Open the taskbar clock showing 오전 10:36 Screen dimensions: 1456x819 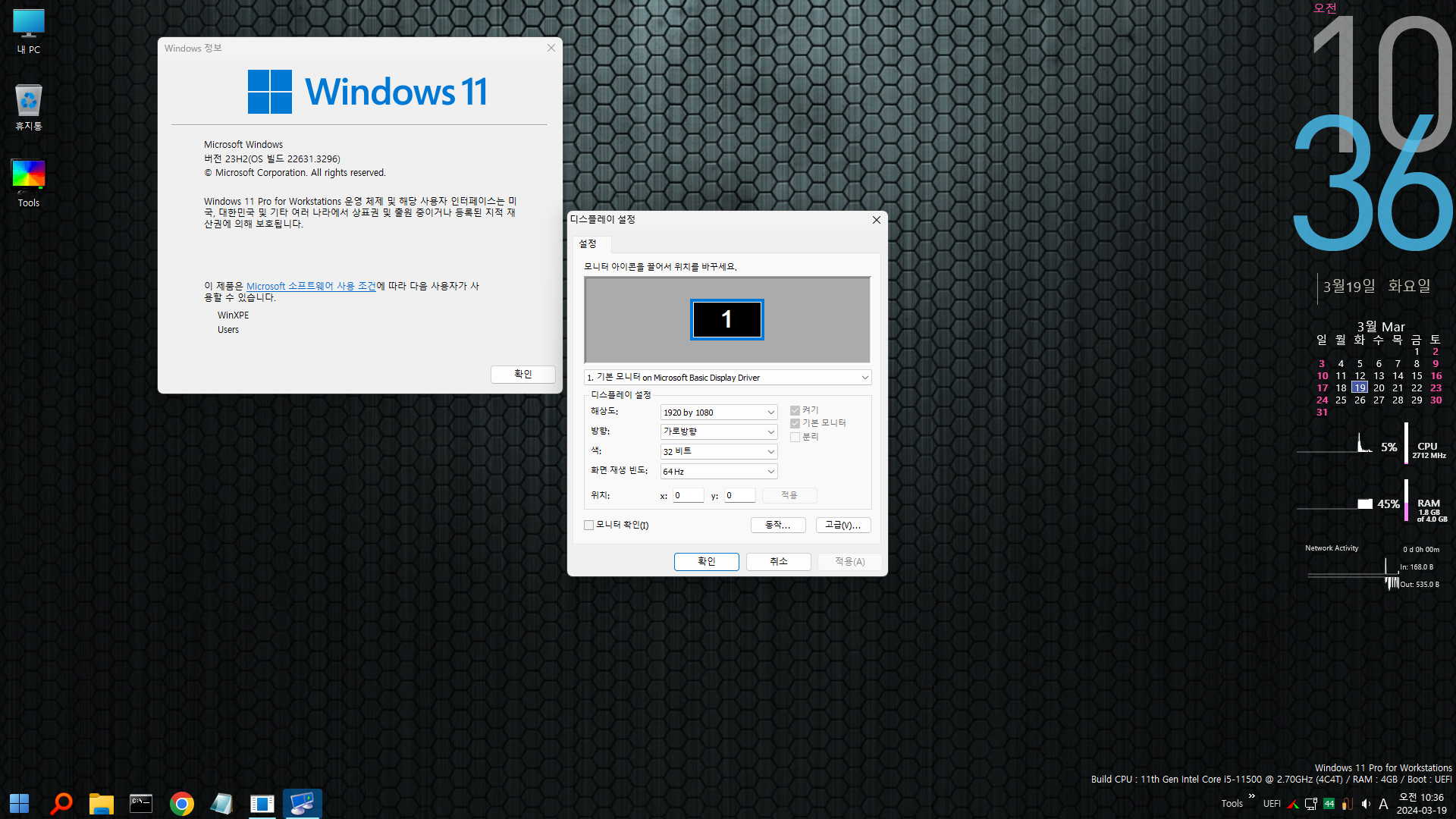(x=1422, y=804)
